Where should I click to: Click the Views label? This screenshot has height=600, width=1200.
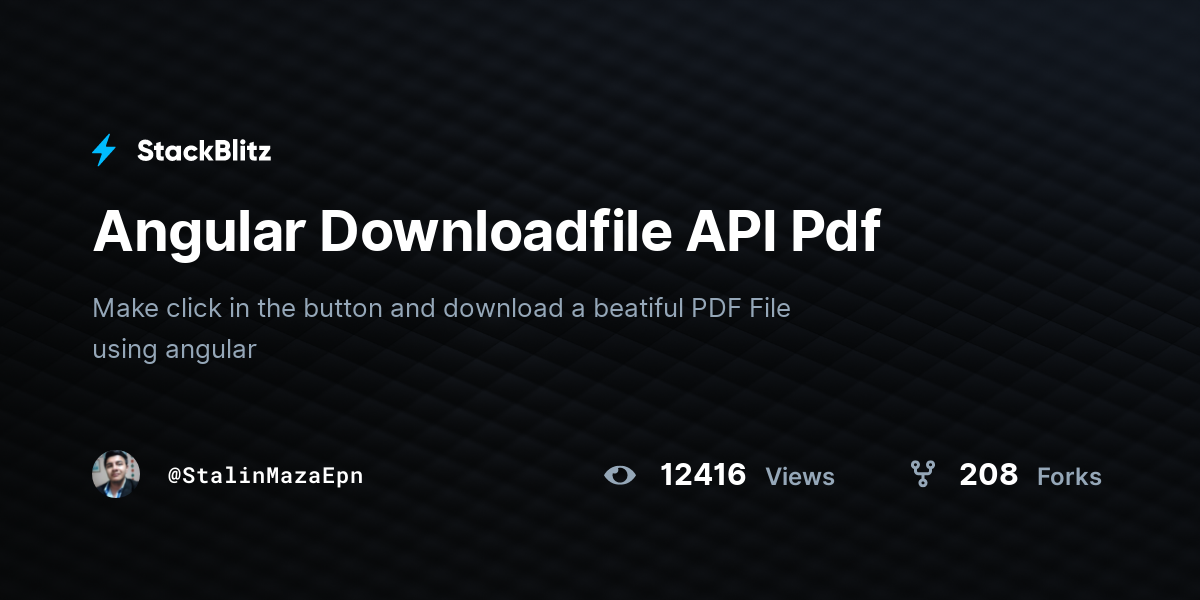800,476
